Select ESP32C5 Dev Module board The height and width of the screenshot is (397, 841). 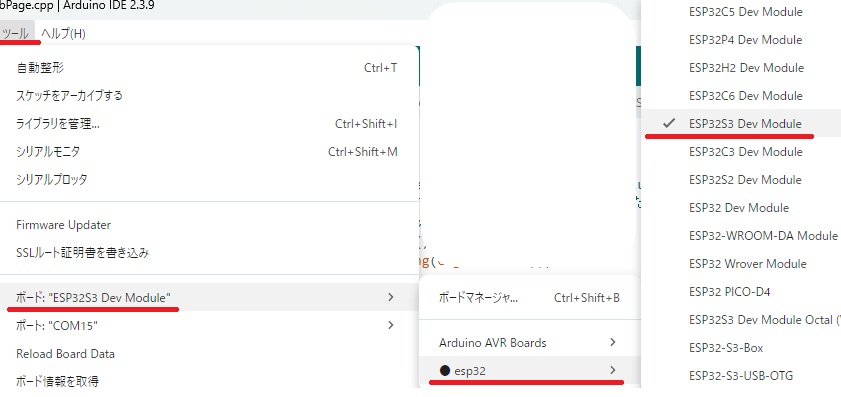[741, 12]
